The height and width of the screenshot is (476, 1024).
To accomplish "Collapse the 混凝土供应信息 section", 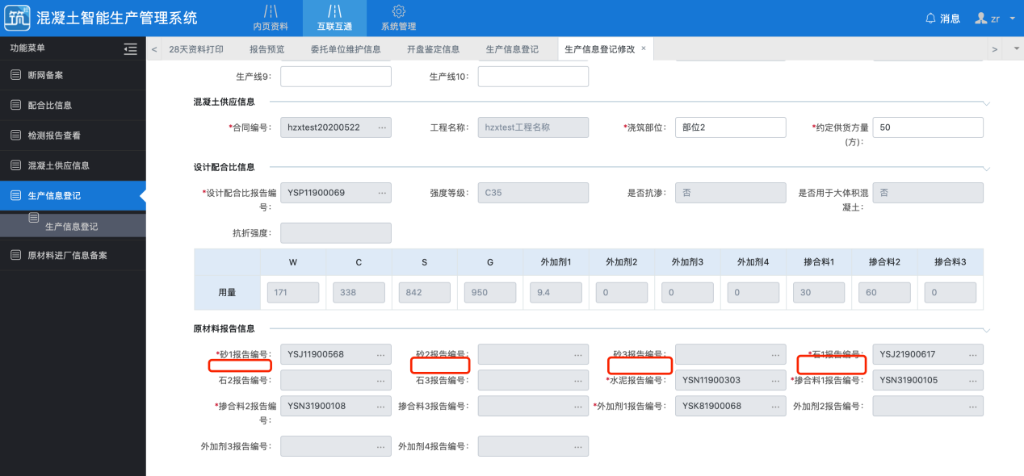I will pos(986,103).
